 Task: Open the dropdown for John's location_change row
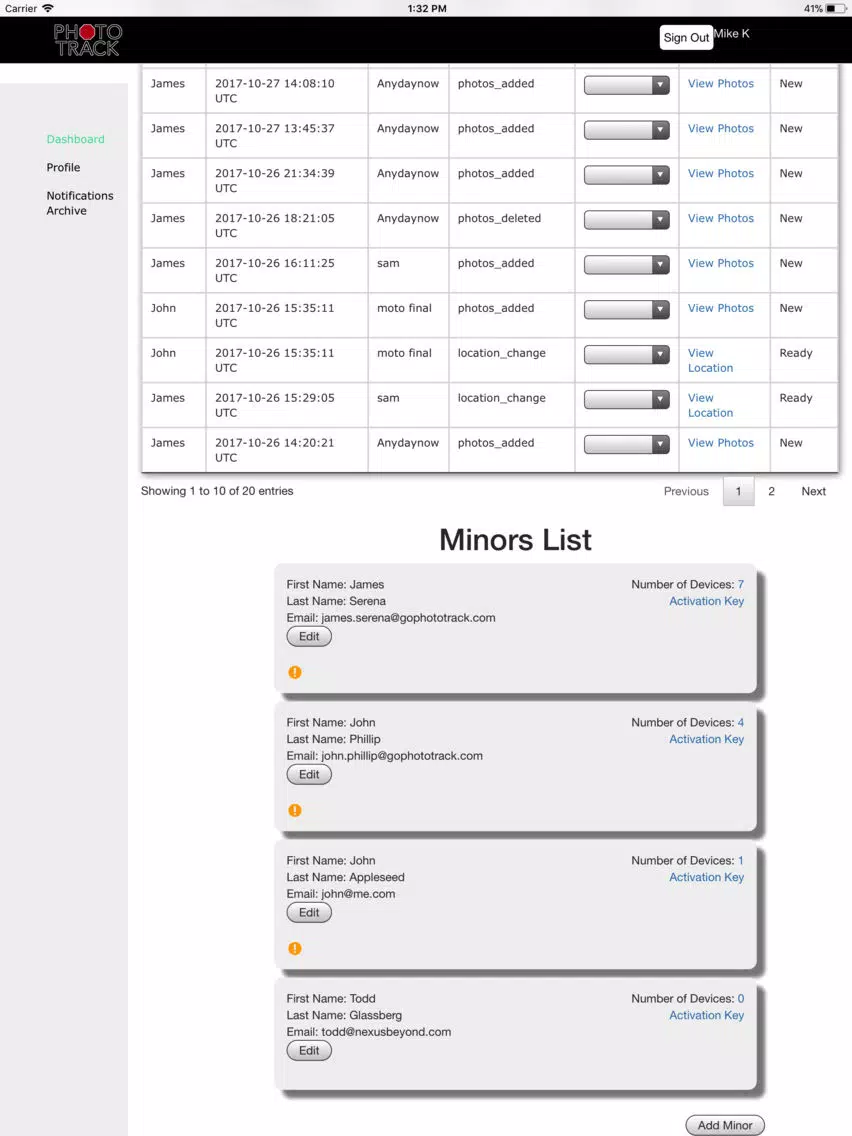pyautogui.click(x=627, y=354)
